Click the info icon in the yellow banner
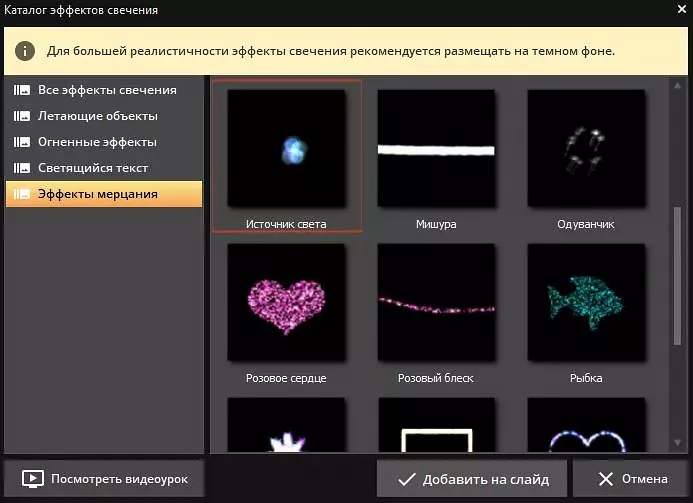Image resolution: width=693 pixels, height=503 pixels. [25, 51]
